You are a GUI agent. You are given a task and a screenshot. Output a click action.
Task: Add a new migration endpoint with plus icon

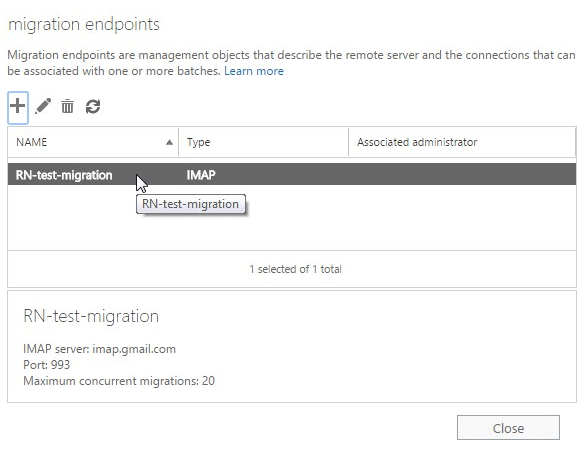click(x=18, y=107)
